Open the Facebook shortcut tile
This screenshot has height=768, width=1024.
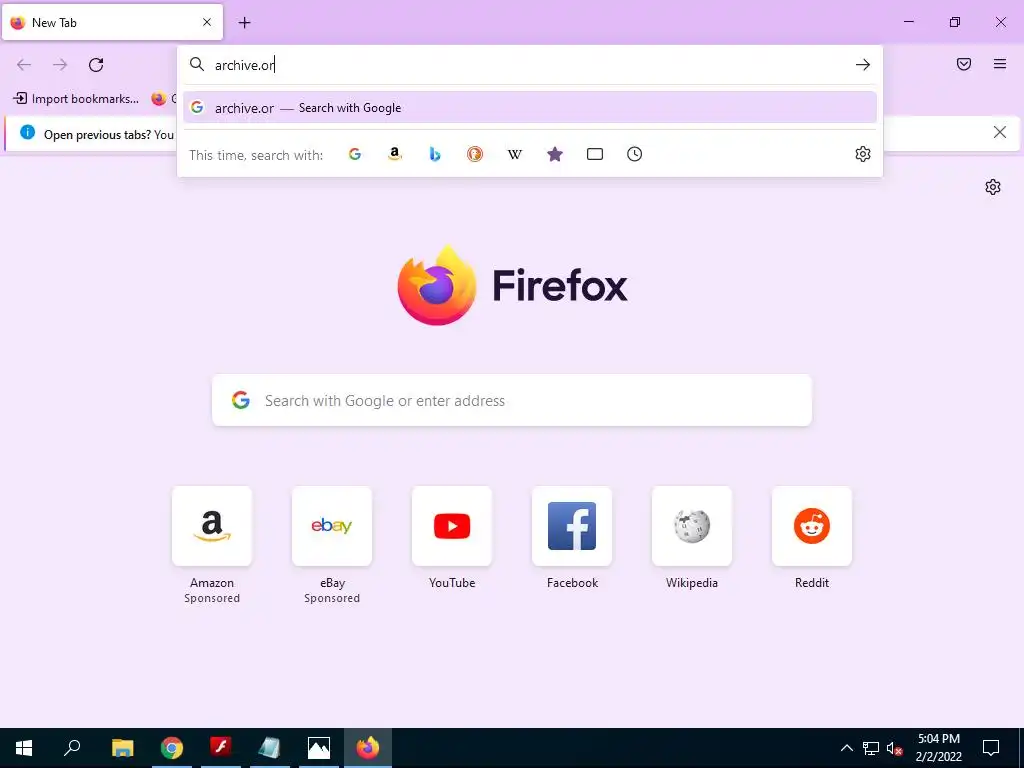click(x=572, y=526)
